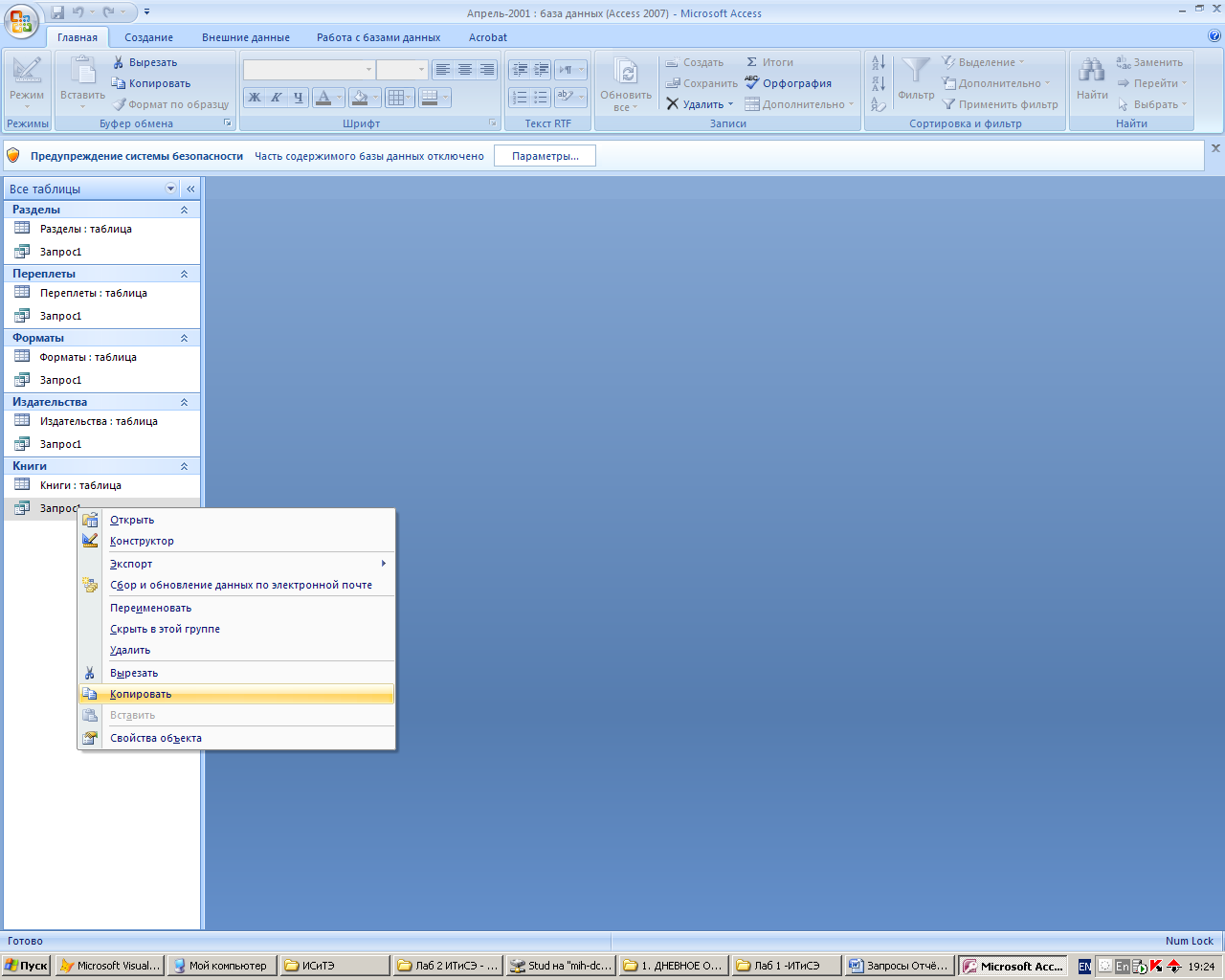Switch to Microsoft Visual taskbar item

[x=109, y=966]
